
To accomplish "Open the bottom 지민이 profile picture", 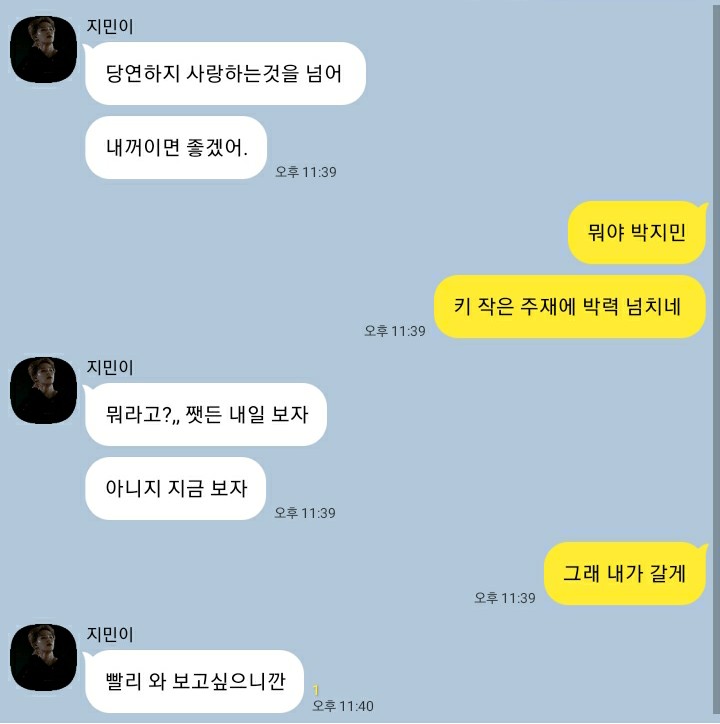I will tap(43, 658).
